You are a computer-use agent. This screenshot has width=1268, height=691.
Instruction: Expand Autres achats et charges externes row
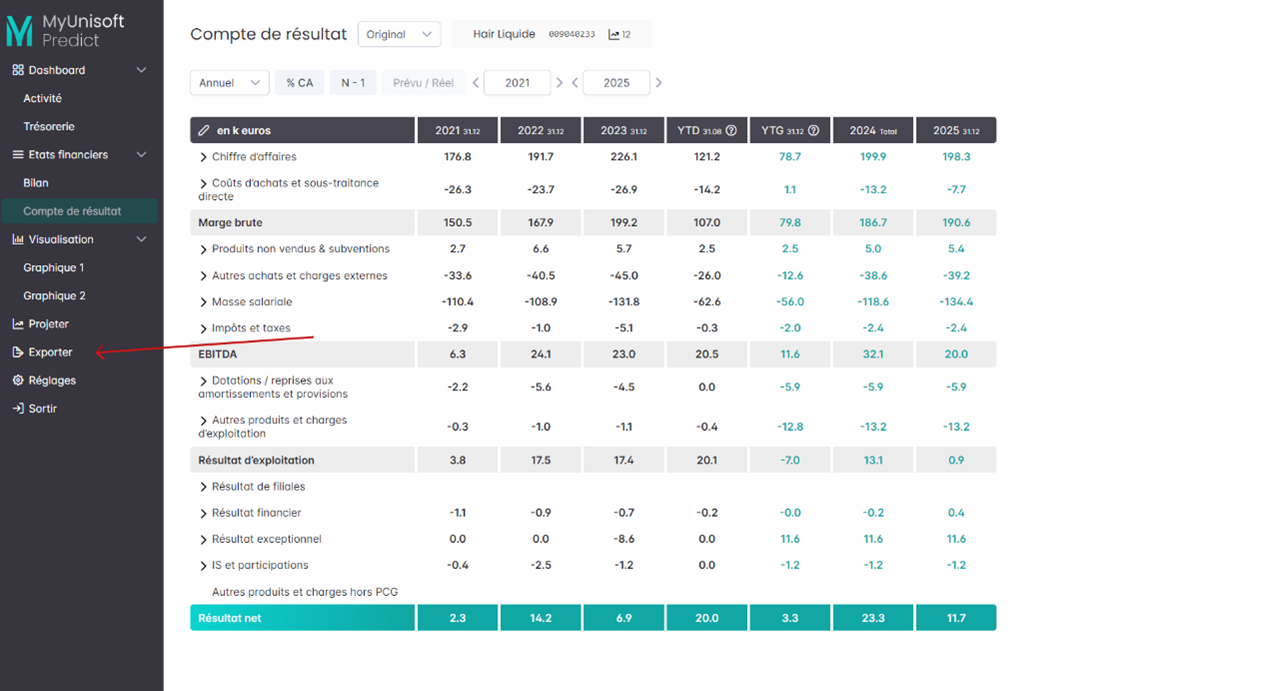coord(204,276)
